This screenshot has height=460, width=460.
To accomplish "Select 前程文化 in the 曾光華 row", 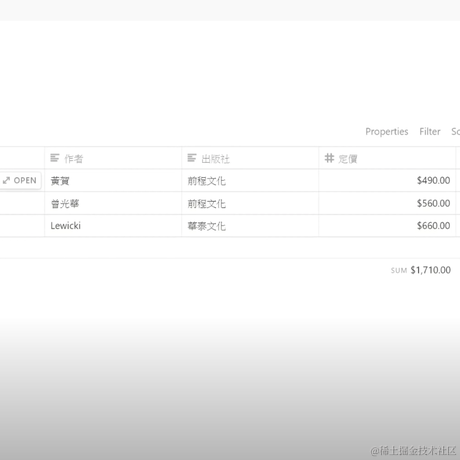I will 250,203.
